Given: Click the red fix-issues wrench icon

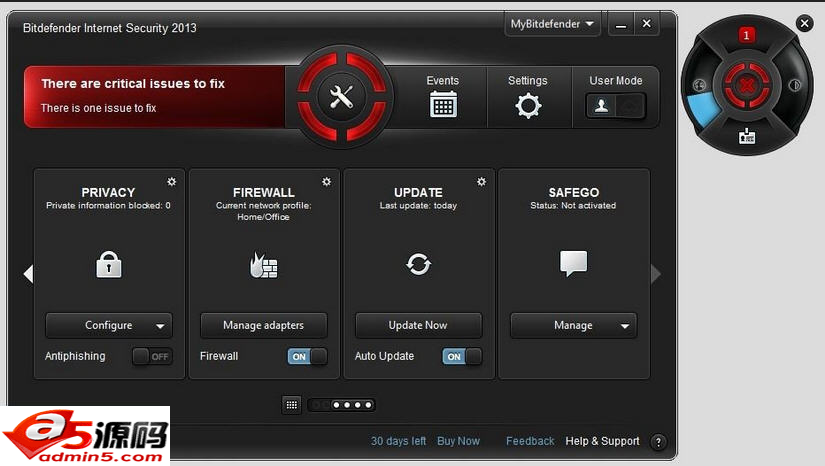Looking at the screenshot, I should pos(341,97).
